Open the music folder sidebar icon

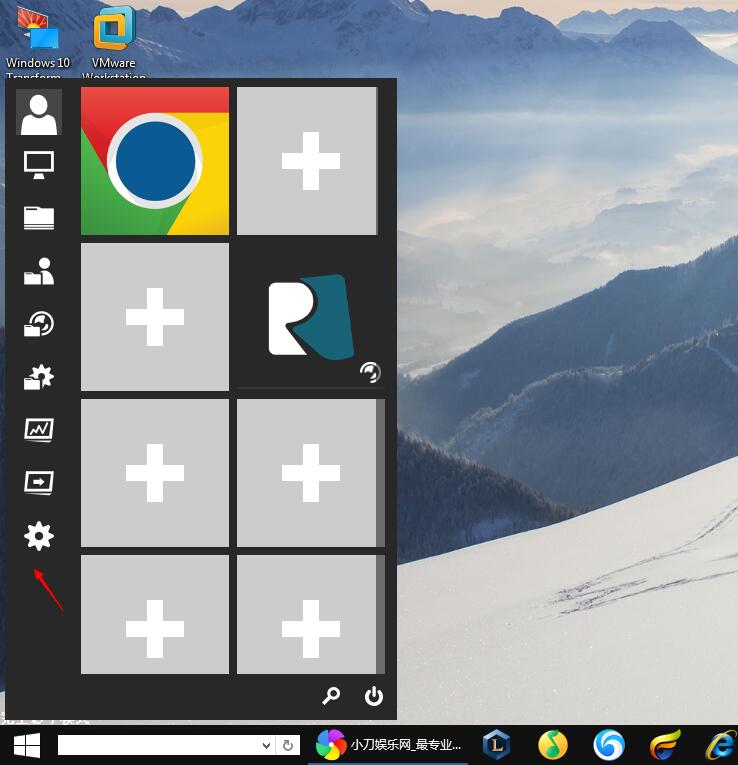[x=39, y=324]
